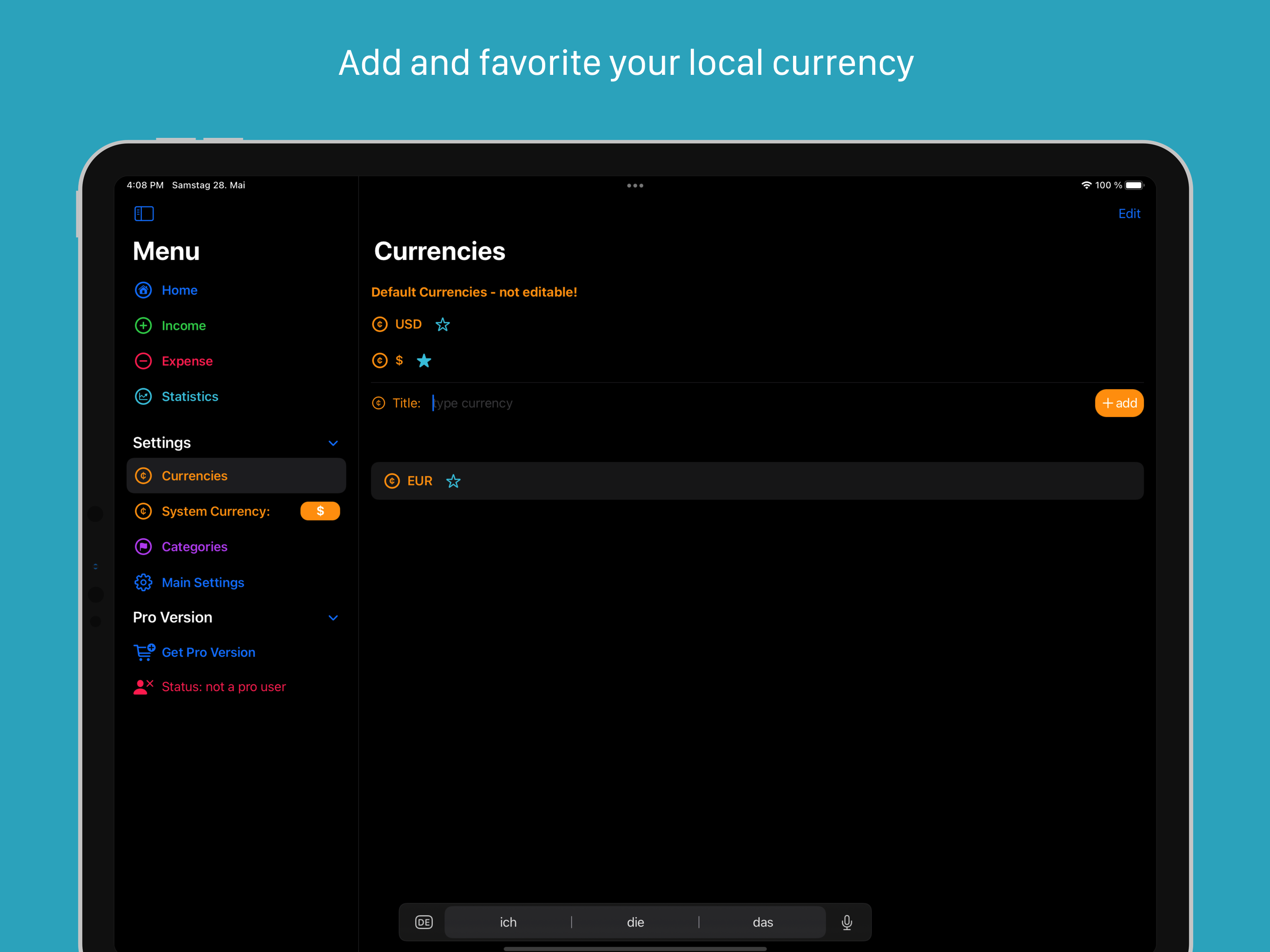Screen dimensions: 1270x952
Task: Tap the Wi-Fi status icon
Action: click(1086, 185)
